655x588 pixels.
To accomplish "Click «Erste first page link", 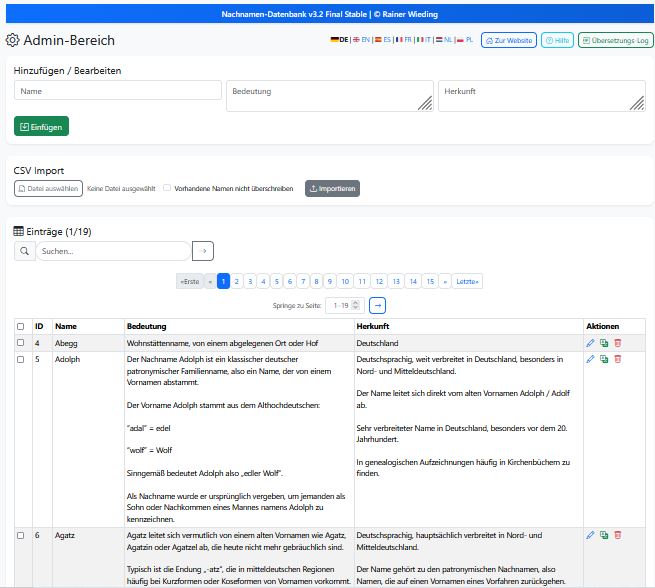I will (x=190, y=281).
